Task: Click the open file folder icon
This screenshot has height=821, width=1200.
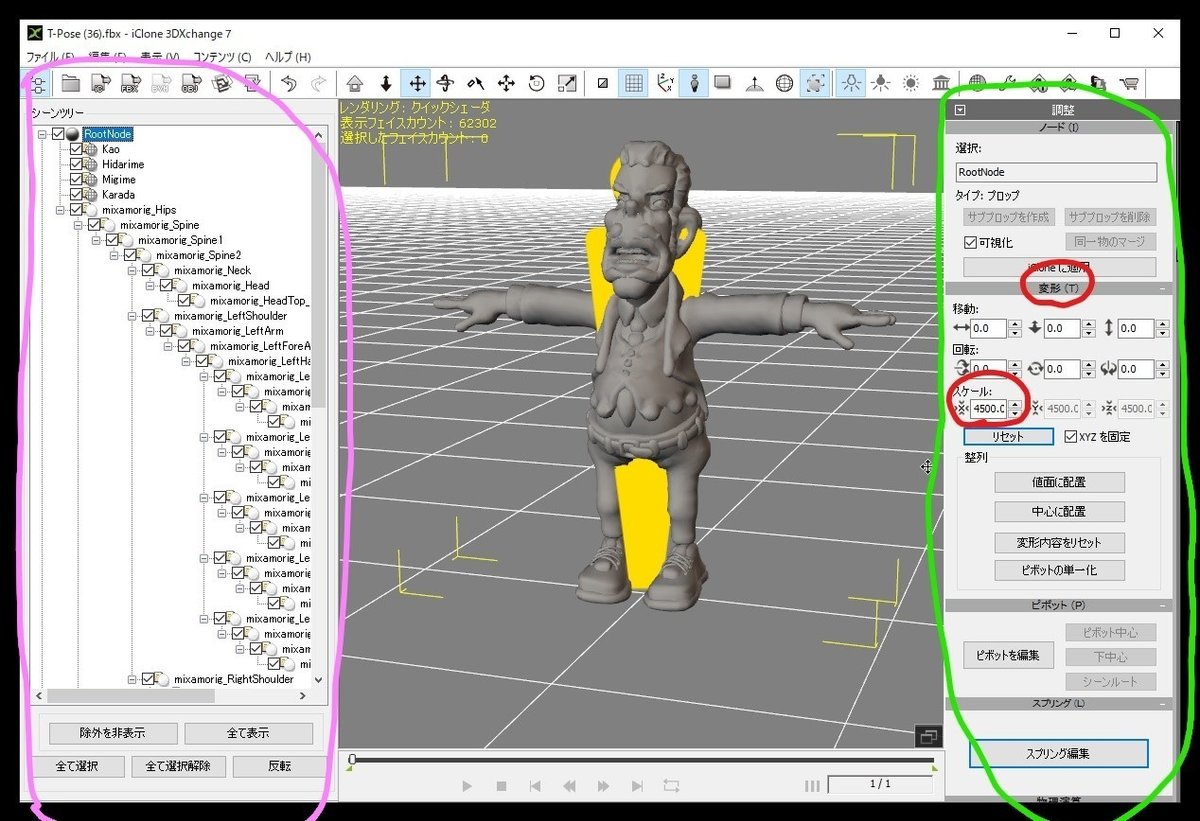Action: point(71,84)
